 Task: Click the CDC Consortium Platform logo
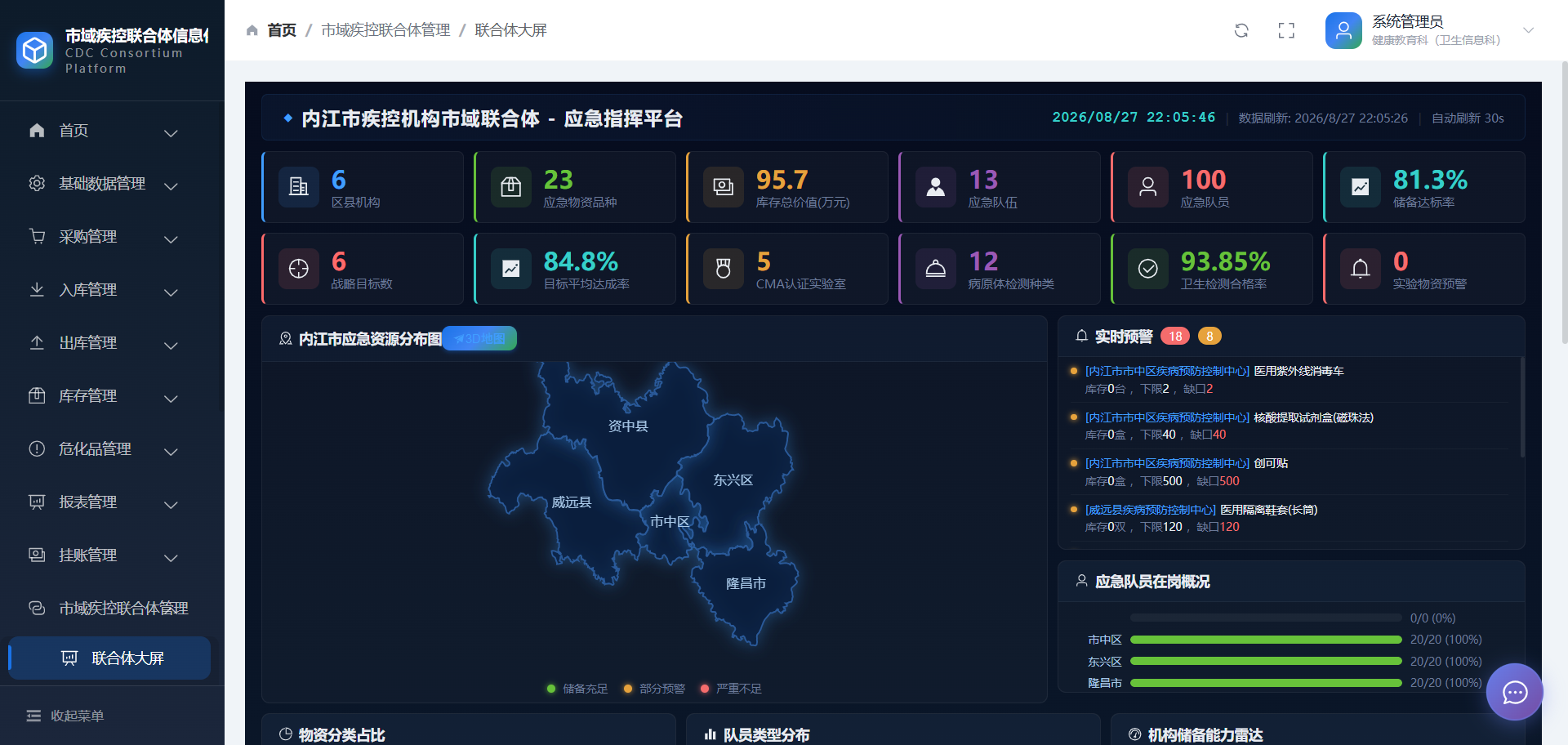pyautogui.click(x=34, y=51)
